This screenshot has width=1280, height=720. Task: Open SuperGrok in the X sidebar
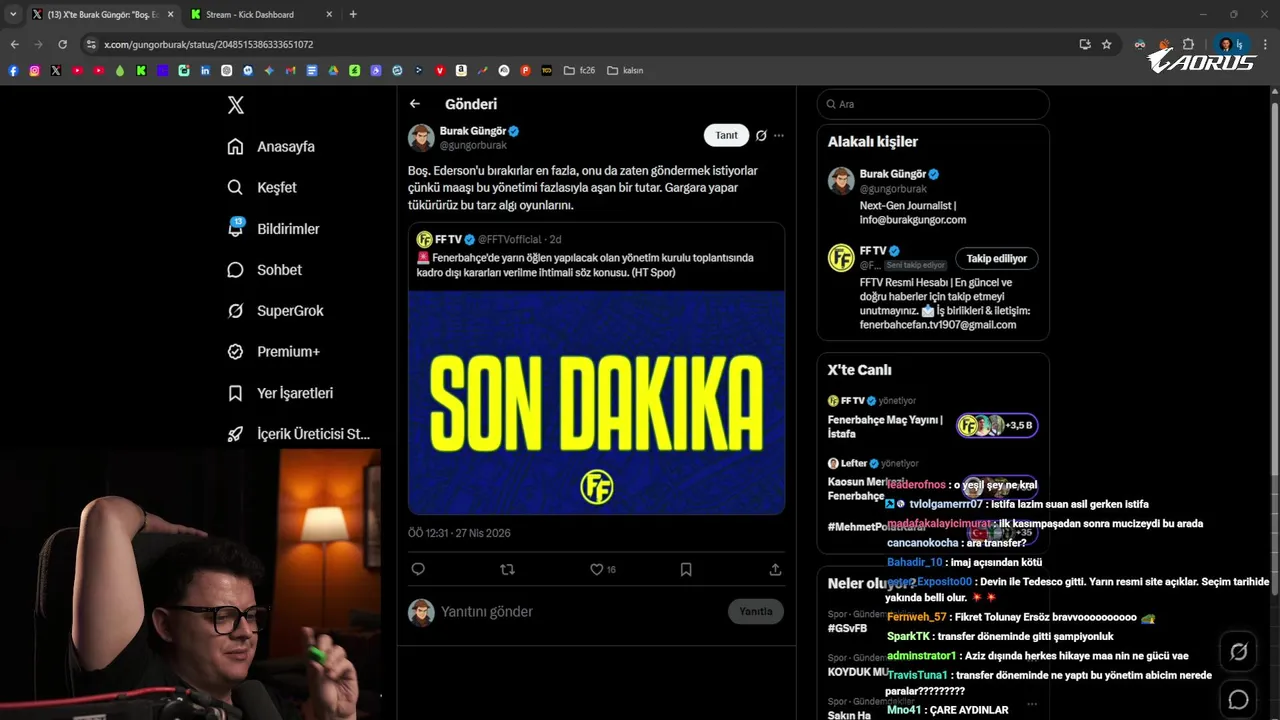[275, 311]
